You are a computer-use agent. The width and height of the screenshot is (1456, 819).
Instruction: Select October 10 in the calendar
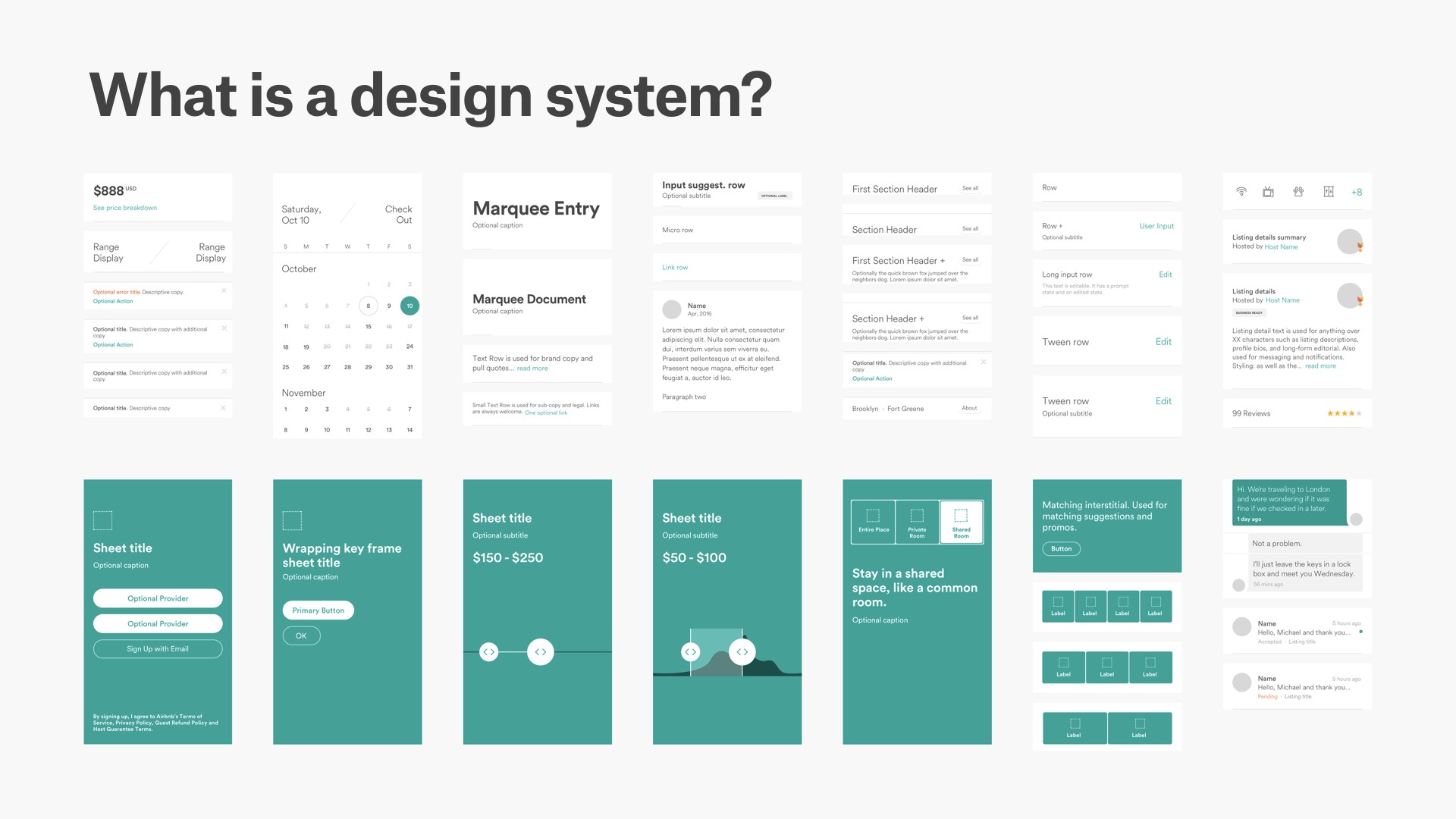point(409,306)
